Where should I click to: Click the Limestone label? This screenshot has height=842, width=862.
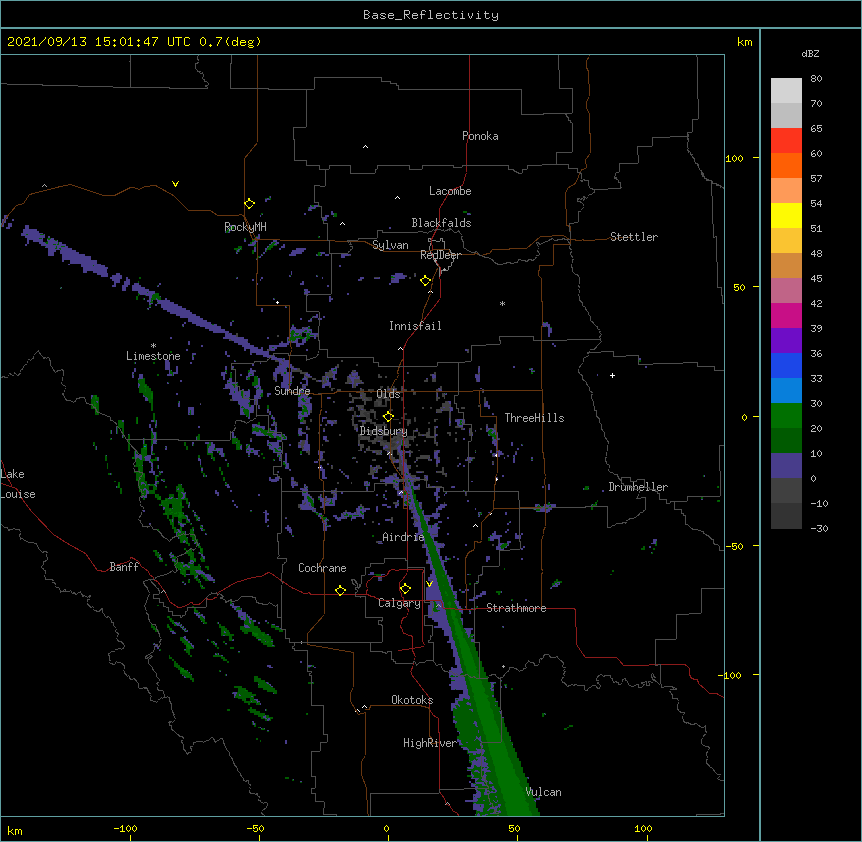(153, 356)
